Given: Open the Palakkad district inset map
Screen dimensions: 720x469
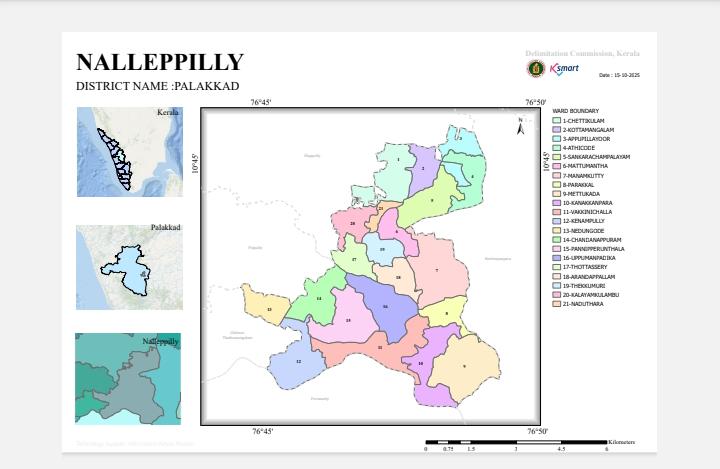Looking at the screenshot, I should click(x=129, y=267).
